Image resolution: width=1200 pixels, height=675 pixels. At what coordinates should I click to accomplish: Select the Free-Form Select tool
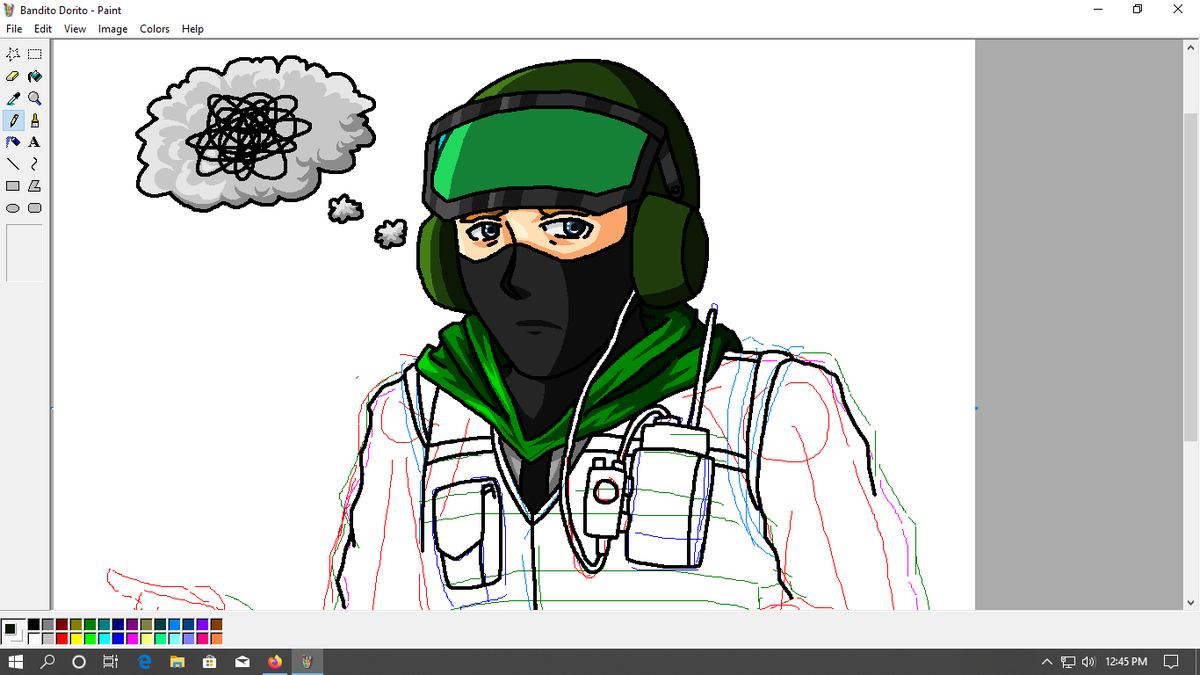[13, 54]
